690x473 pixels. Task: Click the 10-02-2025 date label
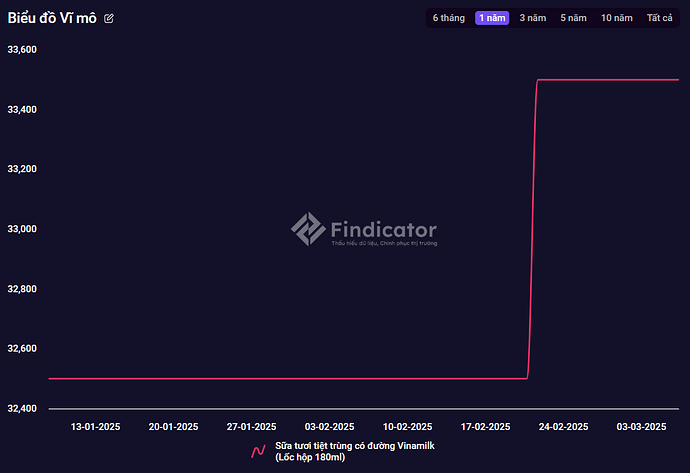pos(407,427)
